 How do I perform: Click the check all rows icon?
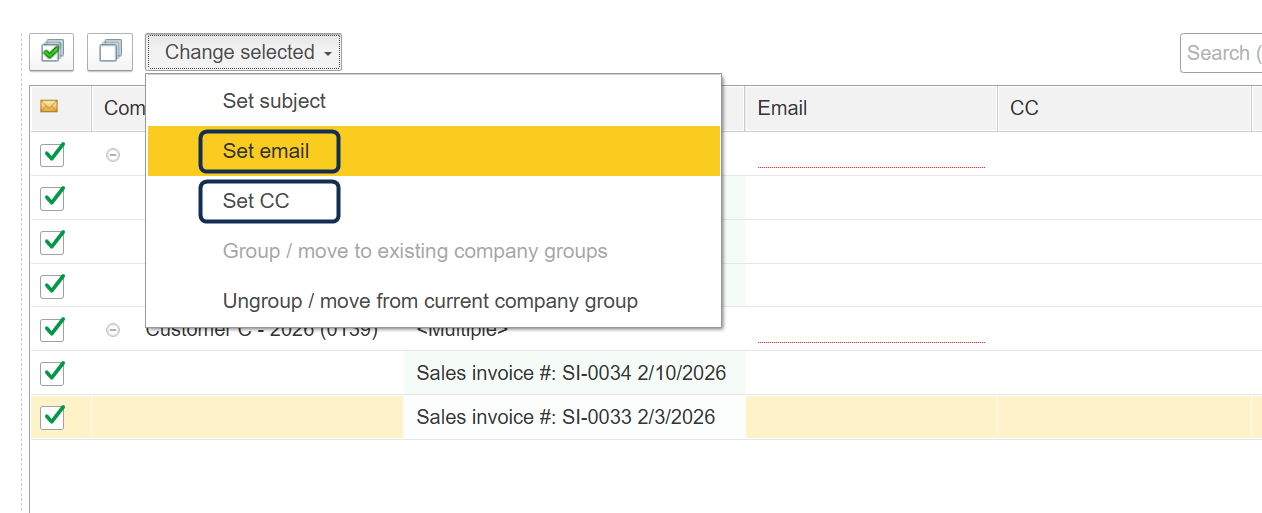point(51,52)
